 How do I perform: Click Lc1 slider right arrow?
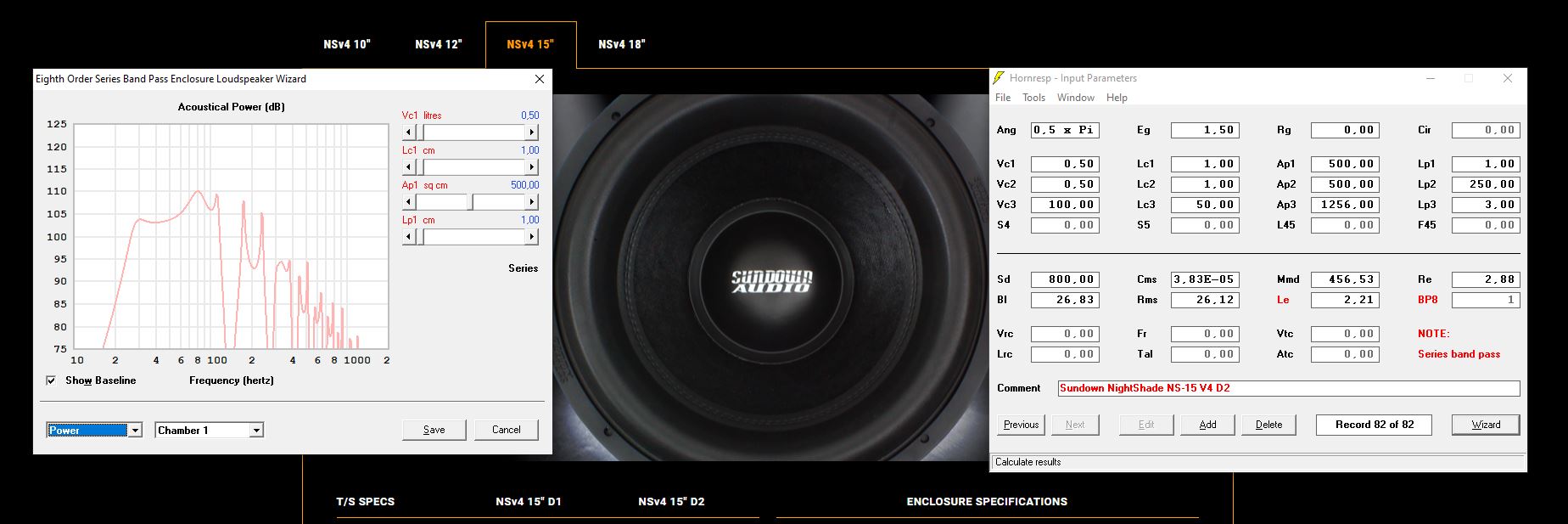[532, 167]
